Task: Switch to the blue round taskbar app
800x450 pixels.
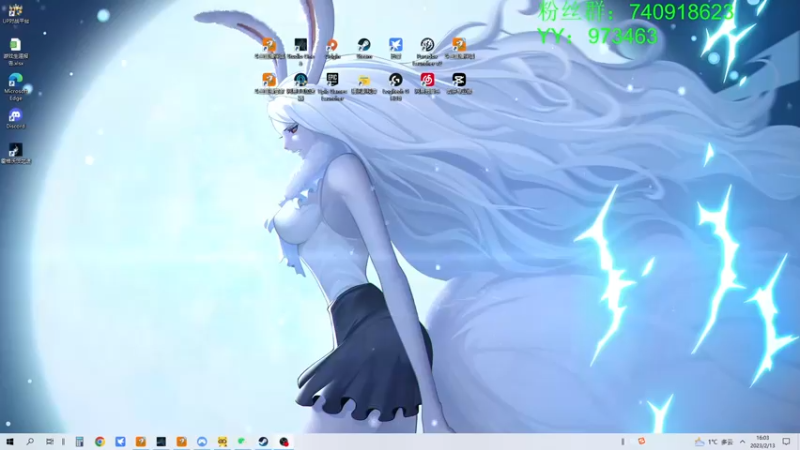Action: coord(202,442)
